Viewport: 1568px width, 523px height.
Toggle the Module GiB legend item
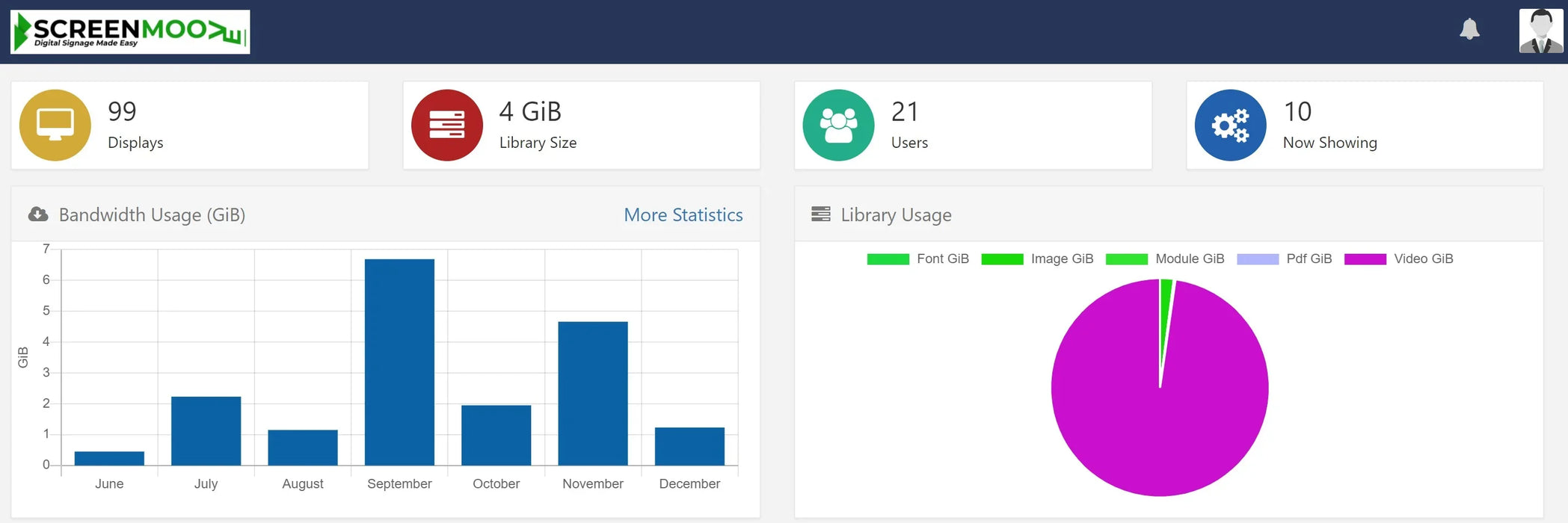(1164, 259)
